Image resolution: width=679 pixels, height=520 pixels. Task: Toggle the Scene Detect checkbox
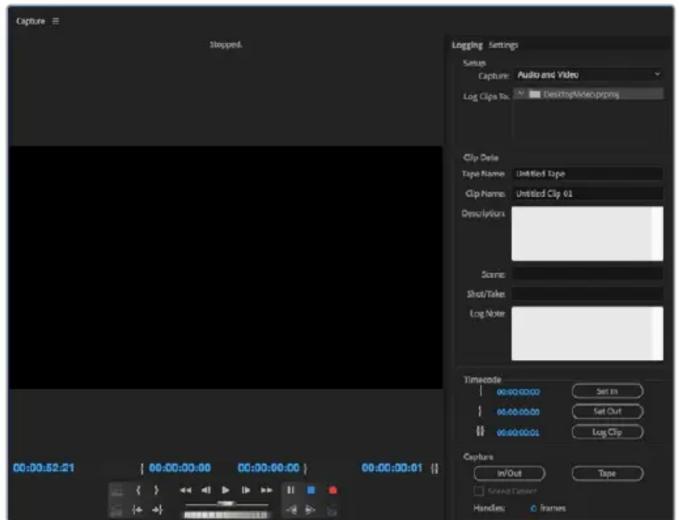(479, 491)
